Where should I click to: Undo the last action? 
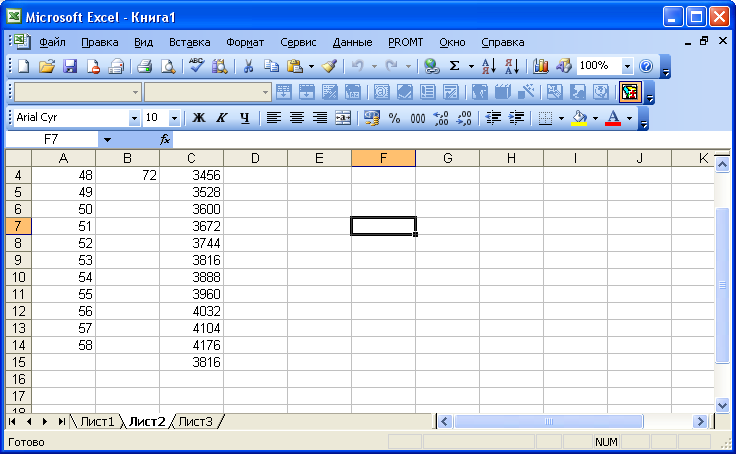(x=358, y=66)
